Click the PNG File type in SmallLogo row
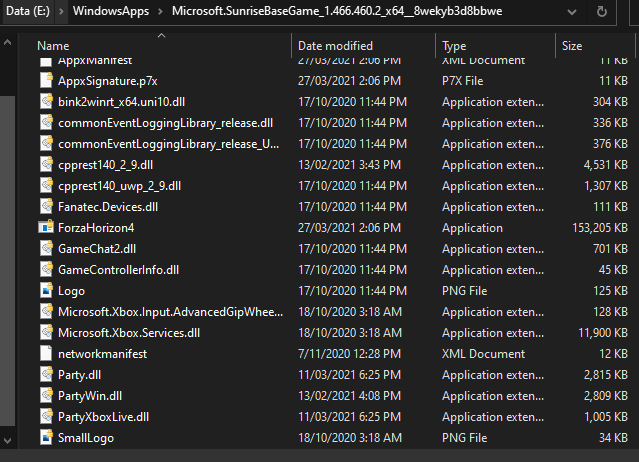Viewport: 639px width, 462px height. point(465,438)
